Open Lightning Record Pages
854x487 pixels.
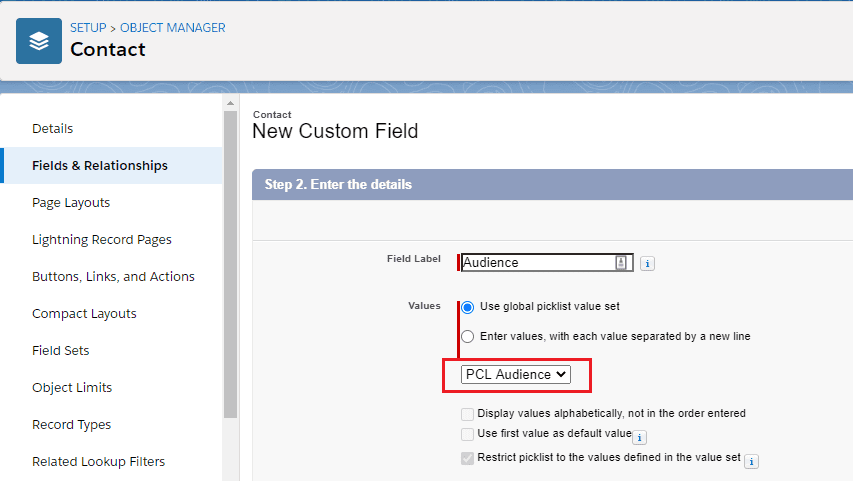click(102, 240)
